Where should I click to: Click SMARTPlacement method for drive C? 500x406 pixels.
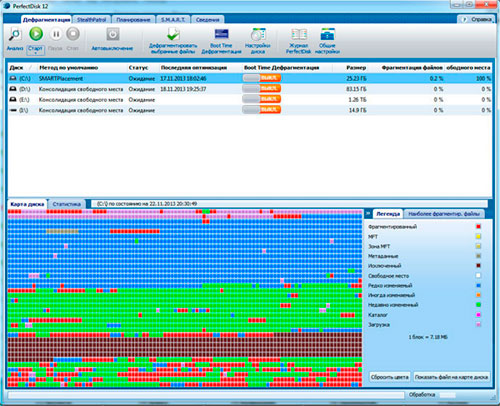point(61,78)
